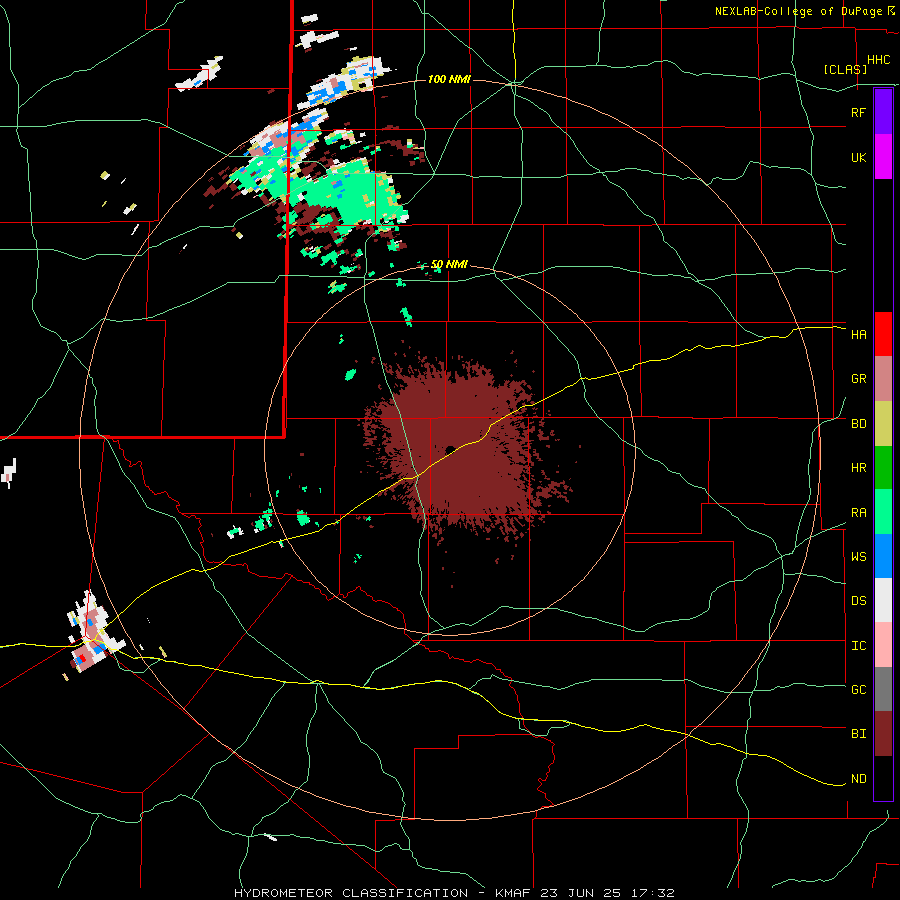
Task: Select the IC pink legend swatch
Action: (x=883, y=645)
